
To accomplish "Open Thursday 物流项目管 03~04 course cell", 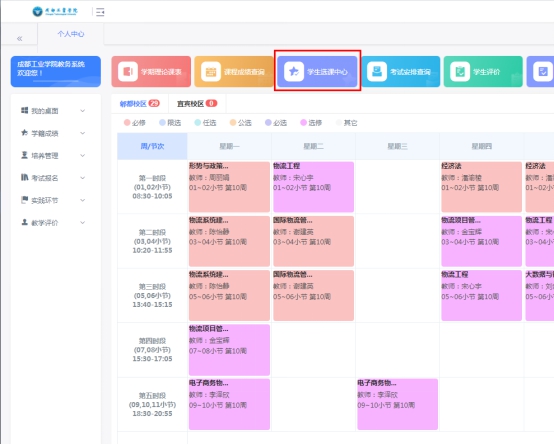I will point(482,241).
